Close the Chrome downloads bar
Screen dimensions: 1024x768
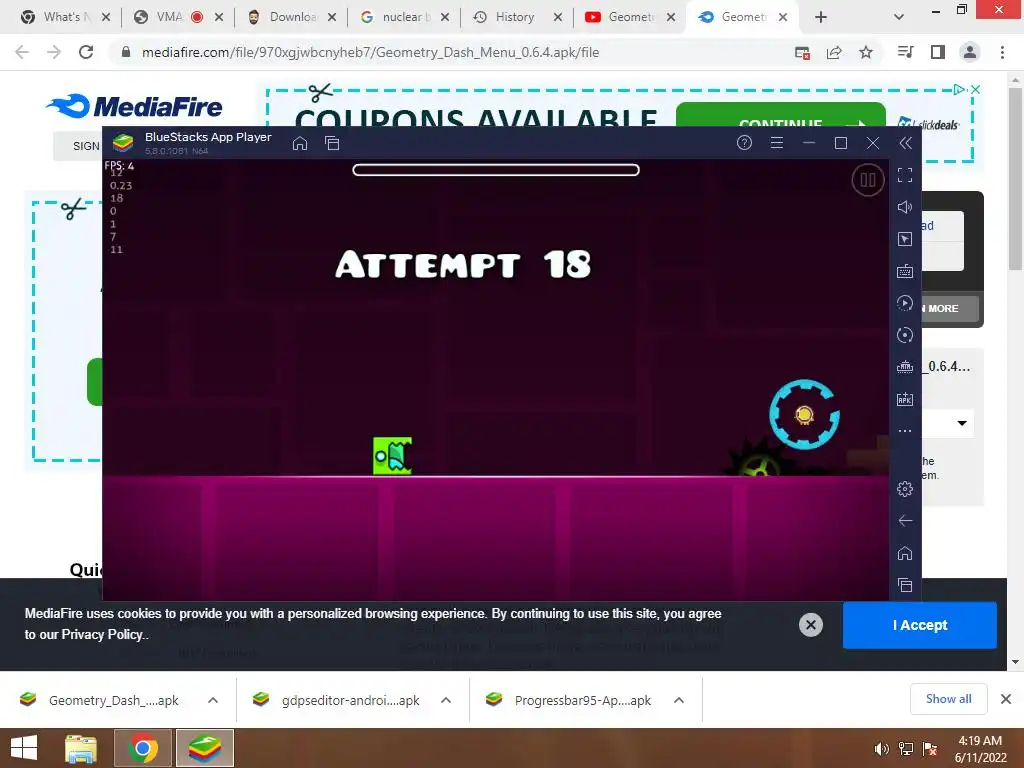pos(1006,699)
